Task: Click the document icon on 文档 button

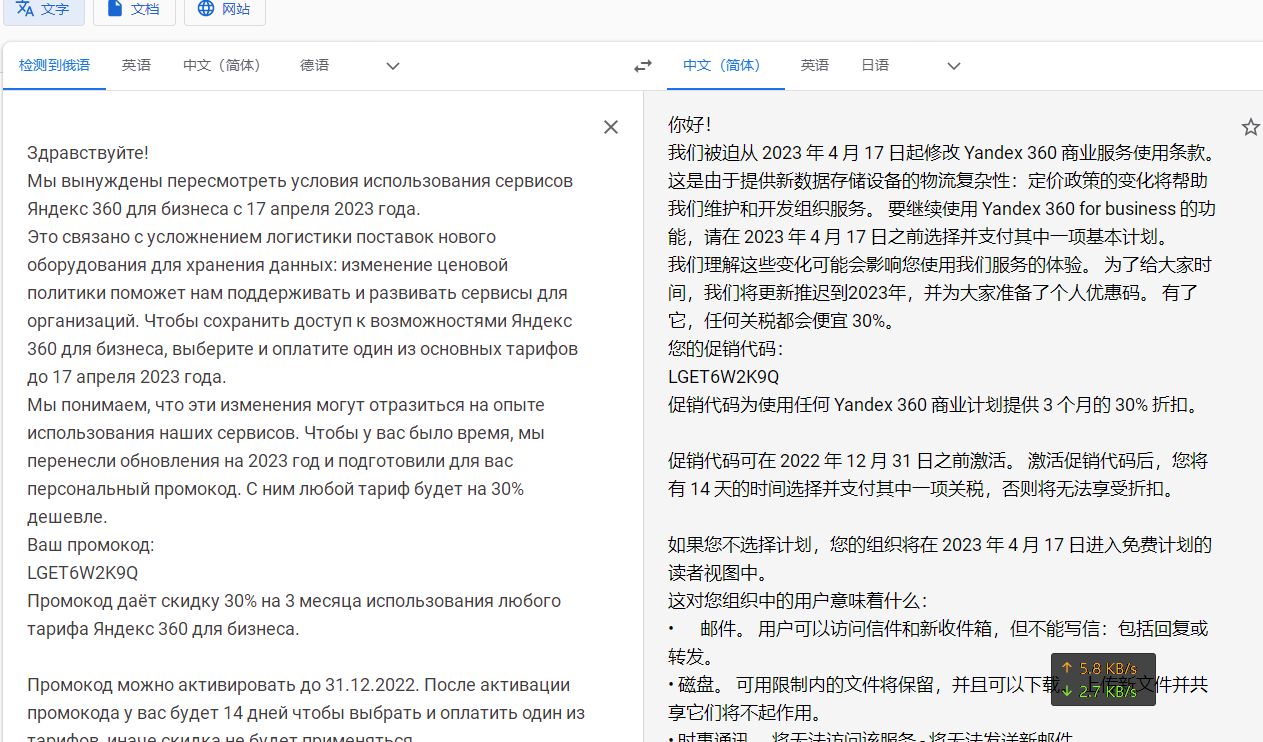Action: click(116, 9)
